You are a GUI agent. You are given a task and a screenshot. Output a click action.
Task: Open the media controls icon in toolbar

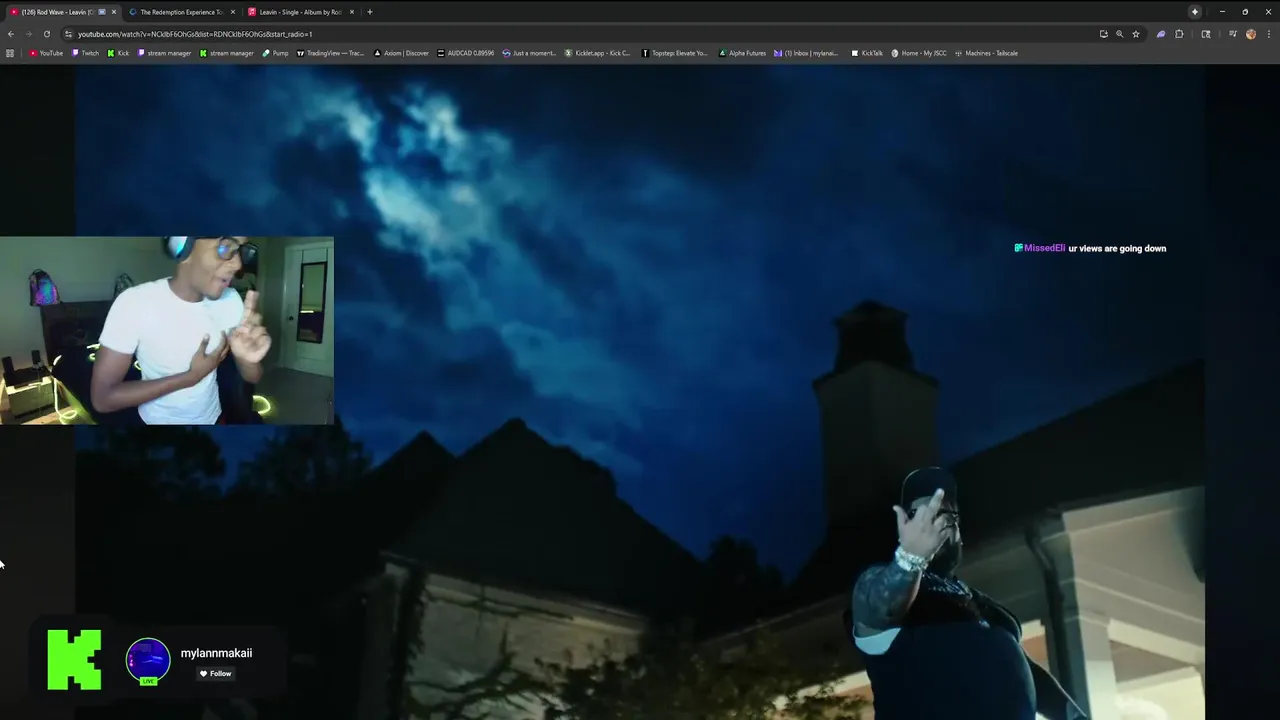pyautogui.click(x=1232, y=34)
